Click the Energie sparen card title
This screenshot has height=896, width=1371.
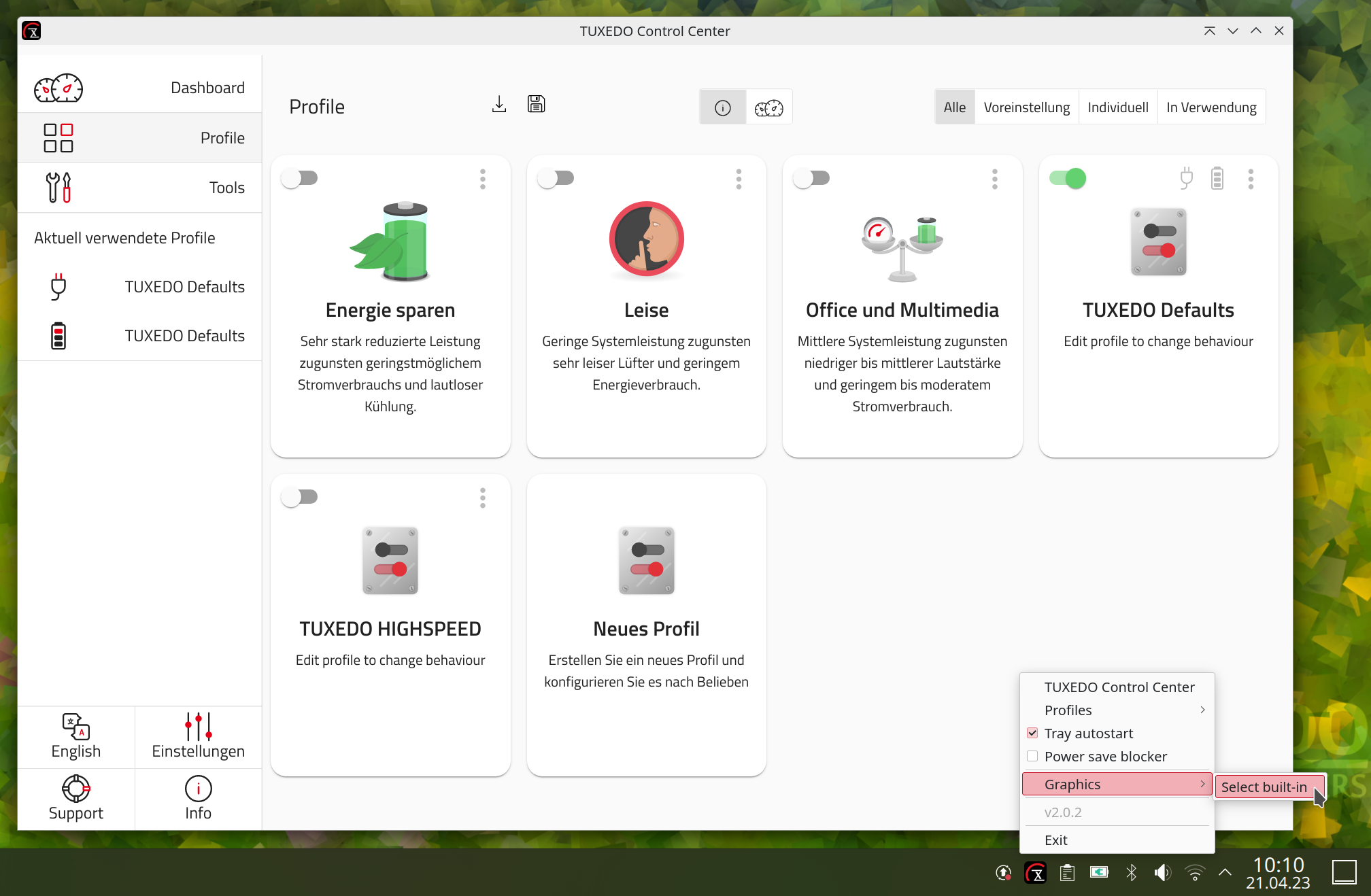pyautogui.click(x=390, y=310)
